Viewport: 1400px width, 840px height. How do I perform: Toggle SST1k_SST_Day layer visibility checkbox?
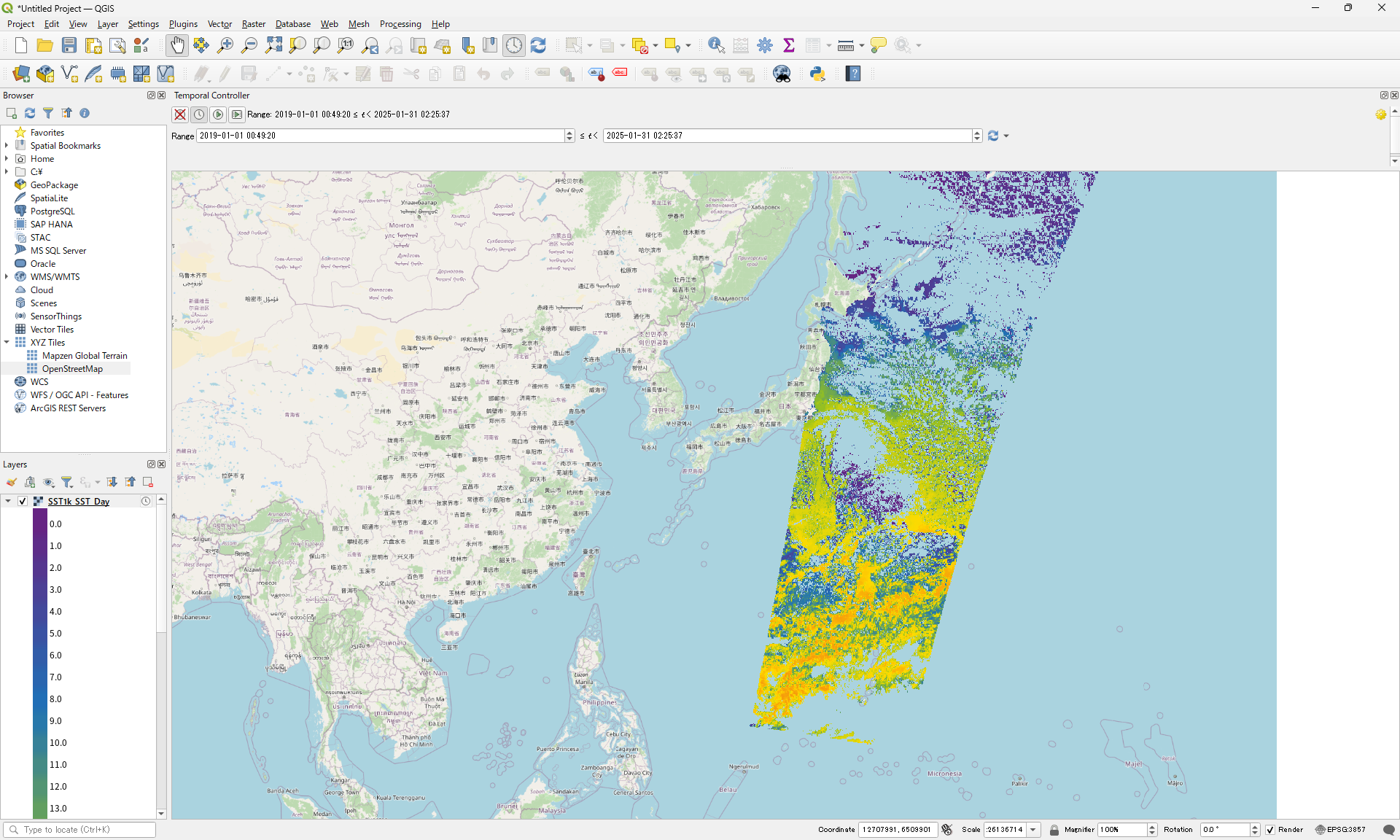click(x=23, y=501)
